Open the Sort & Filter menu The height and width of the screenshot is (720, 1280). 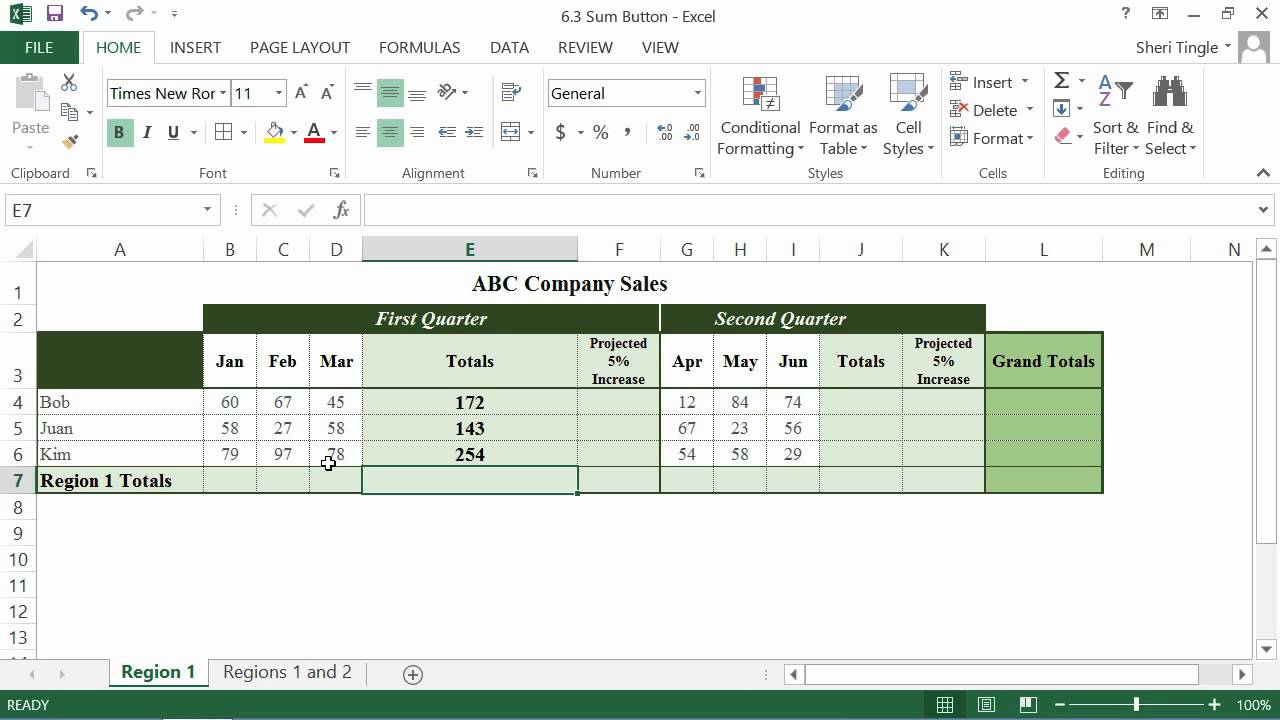1115,115
